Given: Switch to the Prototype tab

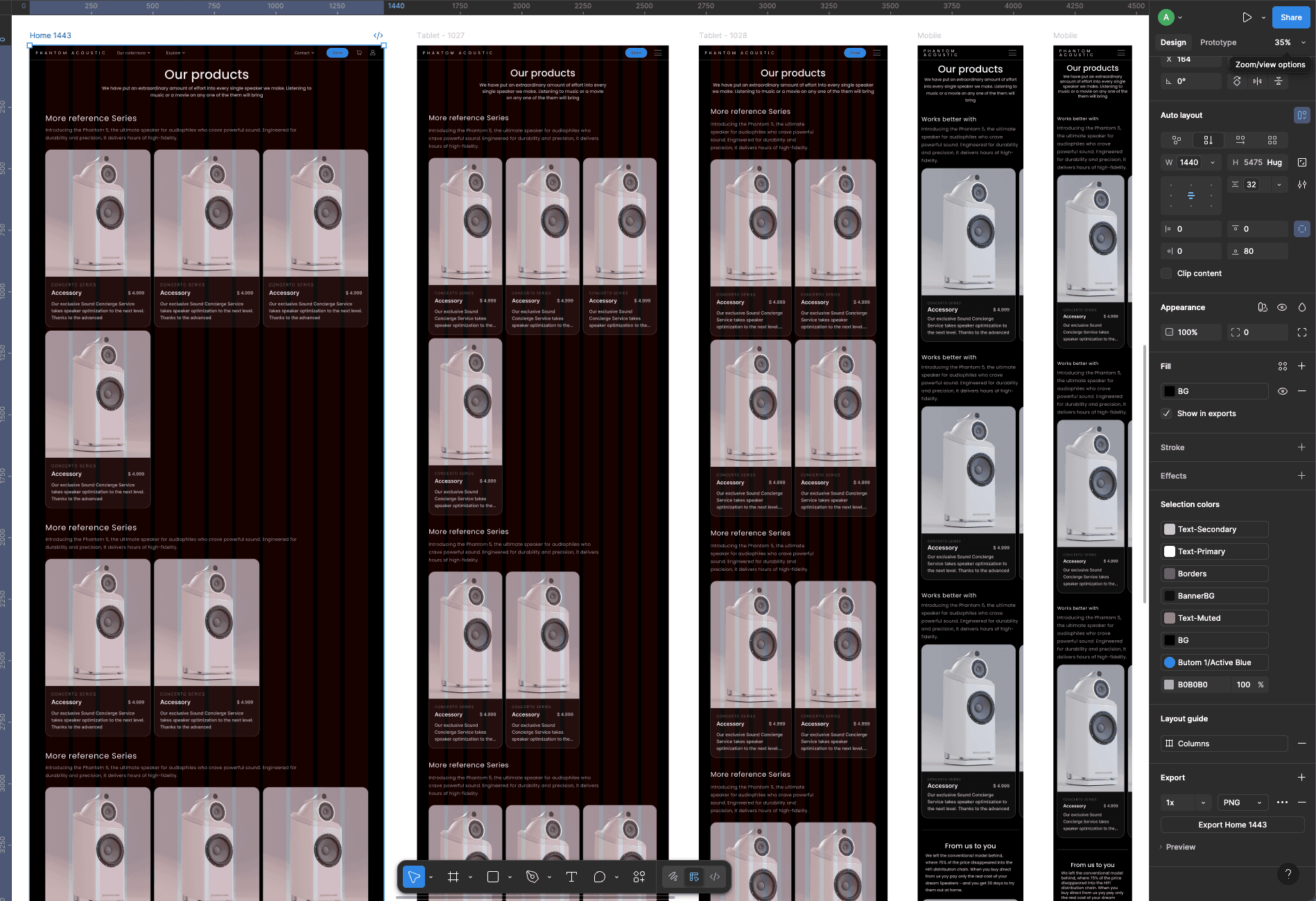Looking at the screenshot, I should click(x=1218, y=42).
